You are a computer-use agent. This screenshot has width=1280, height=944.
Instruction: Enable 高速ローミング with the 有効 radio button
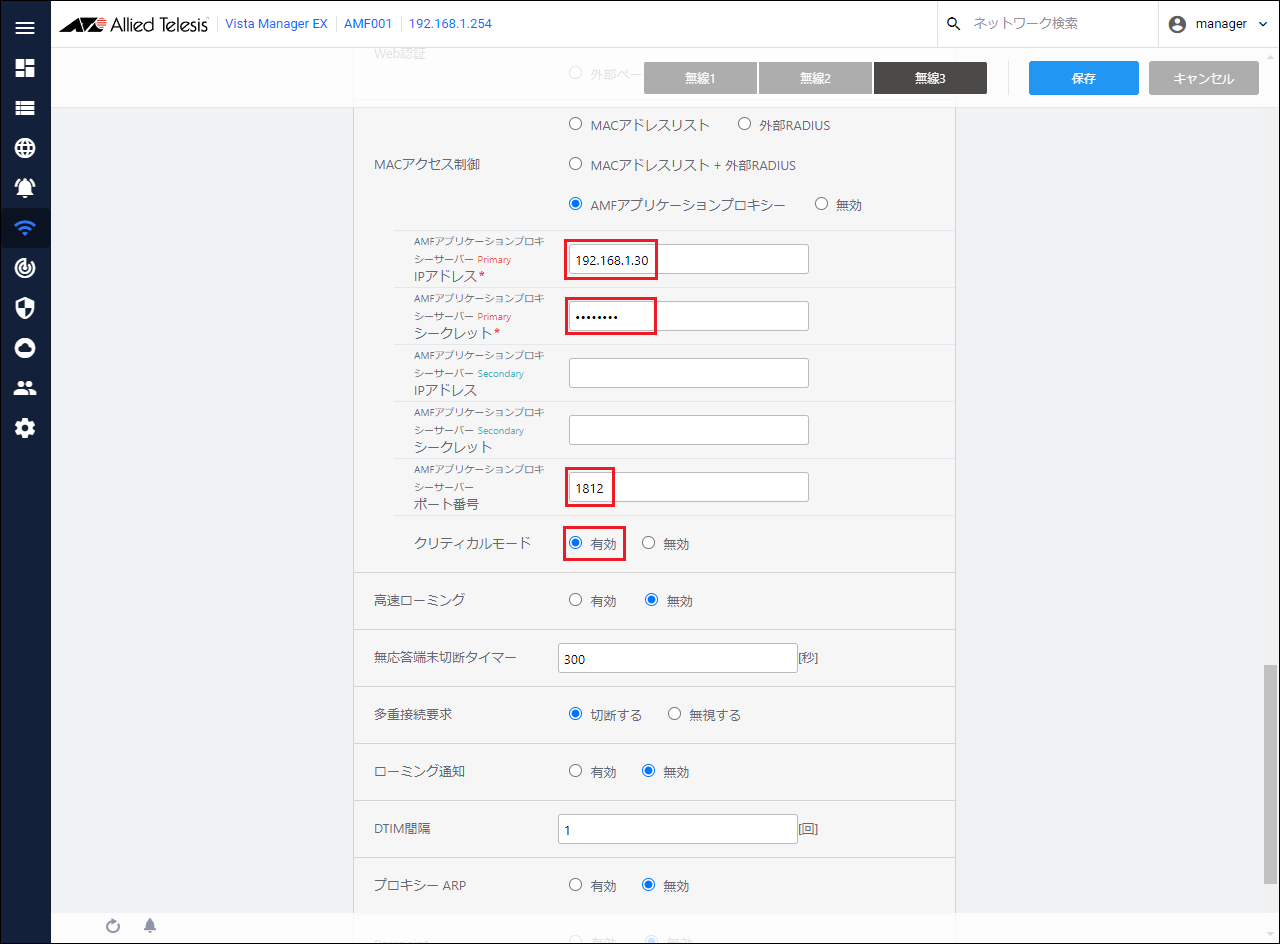[x=575, y=600]
